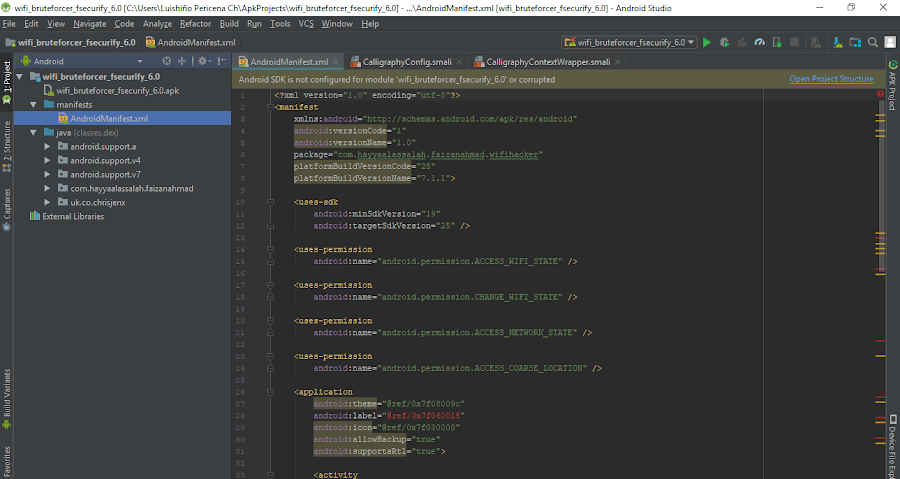Click Collapse All icon in Project panel
Screen dimensions: 900x479
[182, 61]
